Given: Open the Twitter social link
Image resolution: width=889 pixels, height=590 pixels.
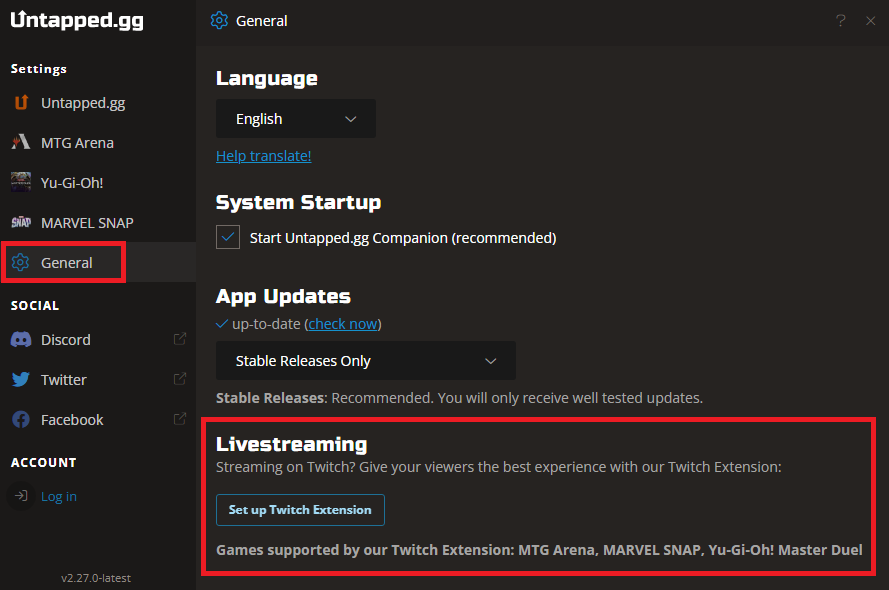Looking at the screenshot, I should 98,379.
